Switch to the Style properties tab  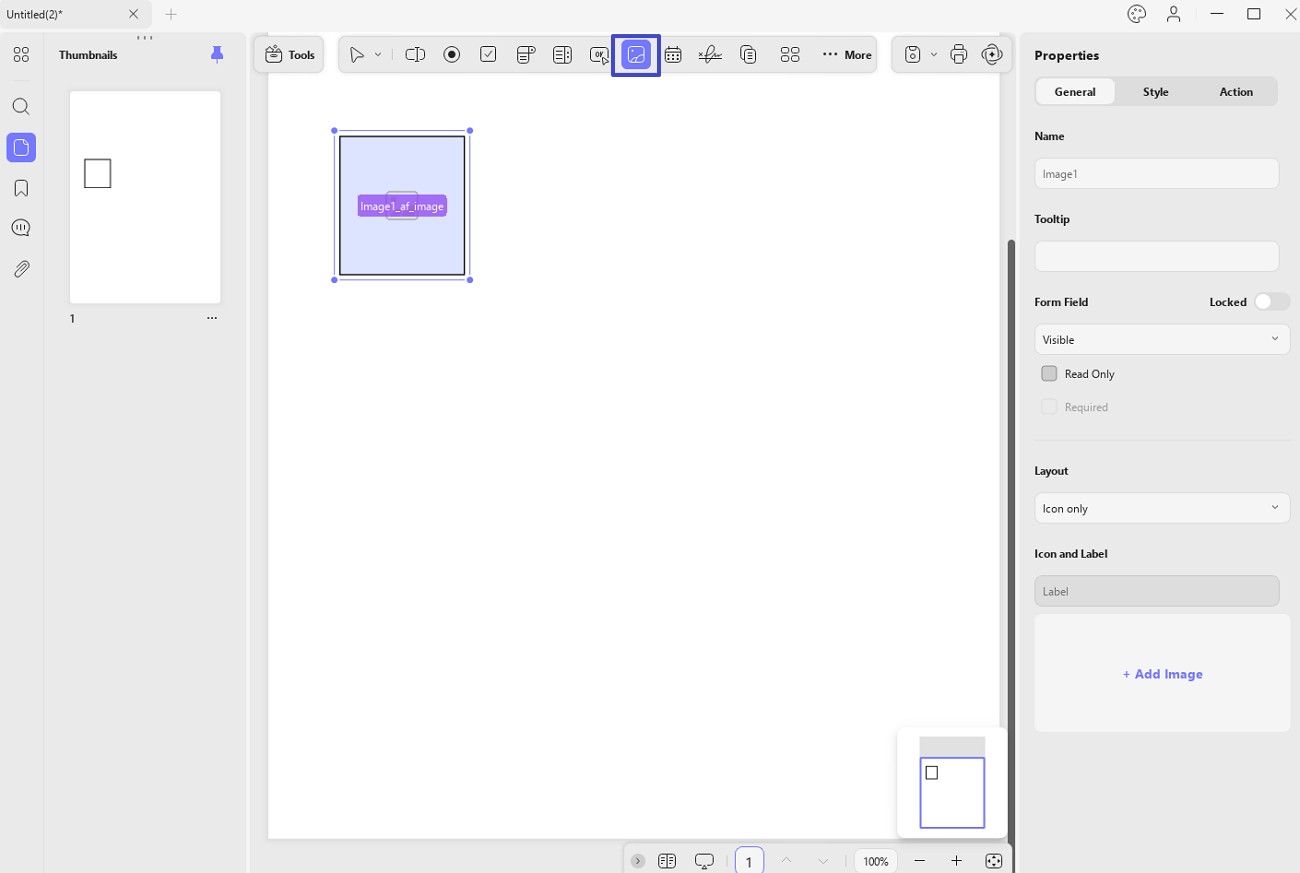click(x=1156, y=92)
